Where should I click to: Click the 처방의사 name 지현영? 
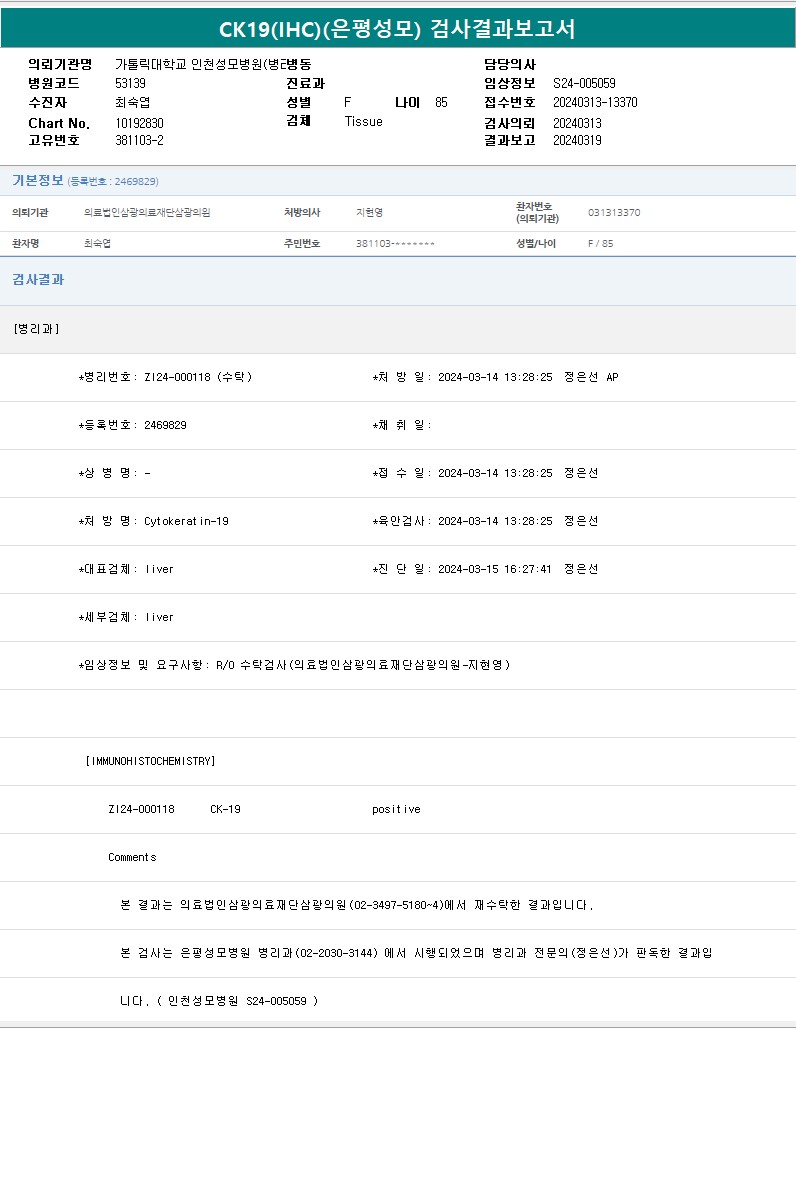[369, 212]
